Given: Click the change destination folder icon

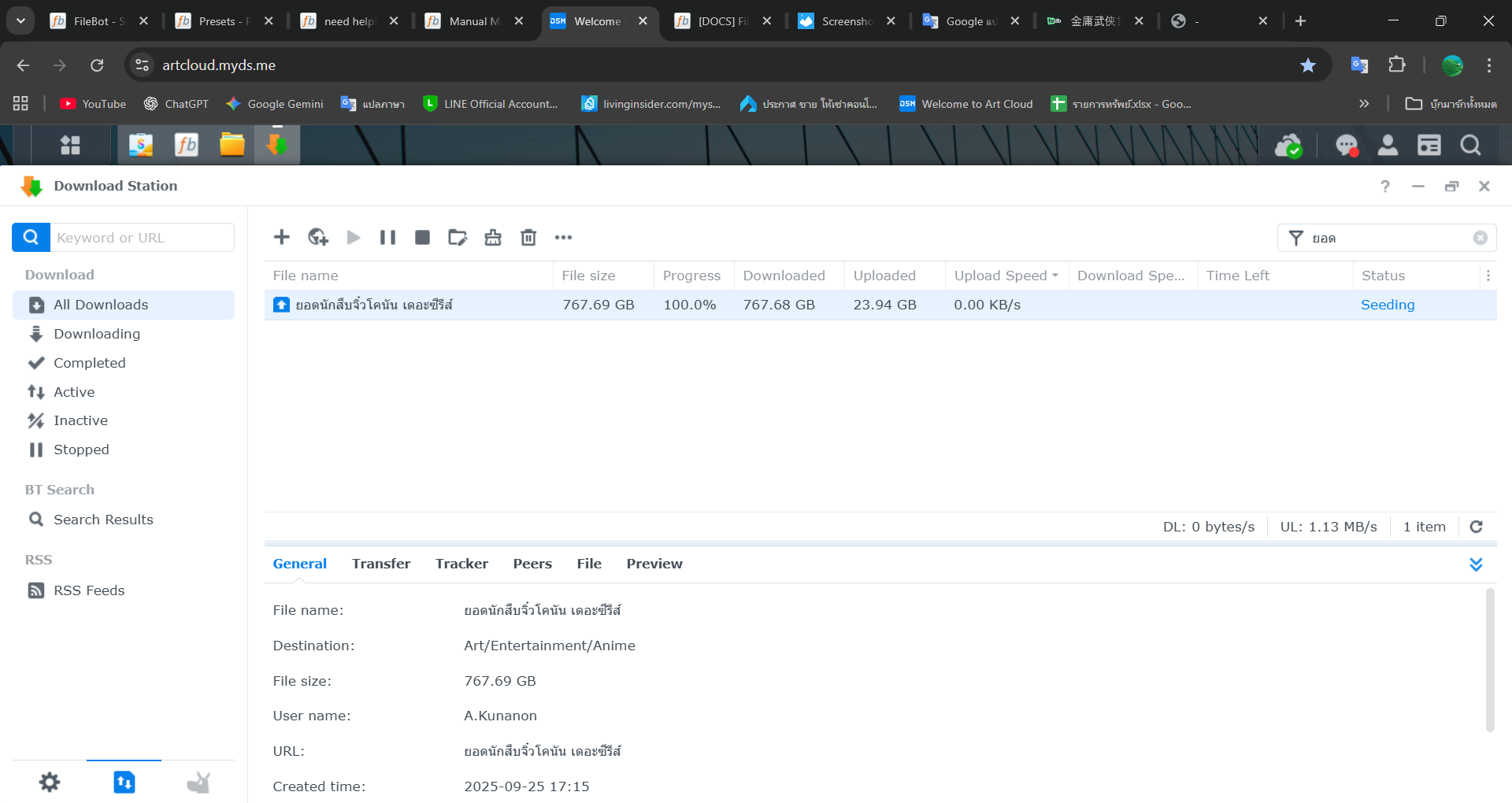Looking at the screenshot, I should 458,237.
